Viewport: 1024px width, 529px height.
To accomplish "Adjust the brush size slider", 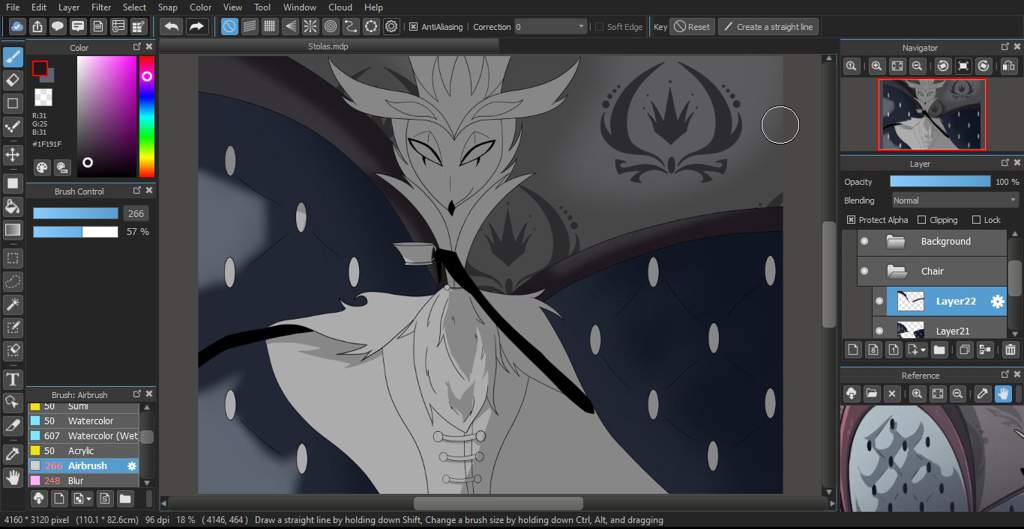I will click(76, 214).
